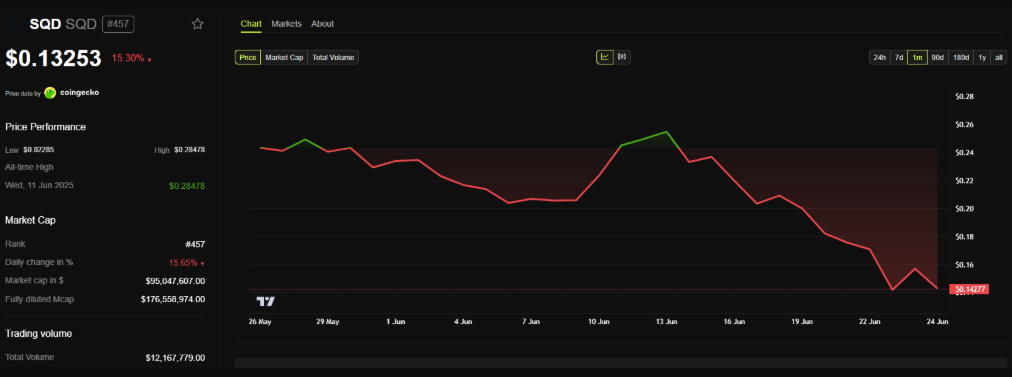Viewport: 1012px width, 377px height.
Task: Click the CoinGecko logo icon
Action: click(50, 93)
